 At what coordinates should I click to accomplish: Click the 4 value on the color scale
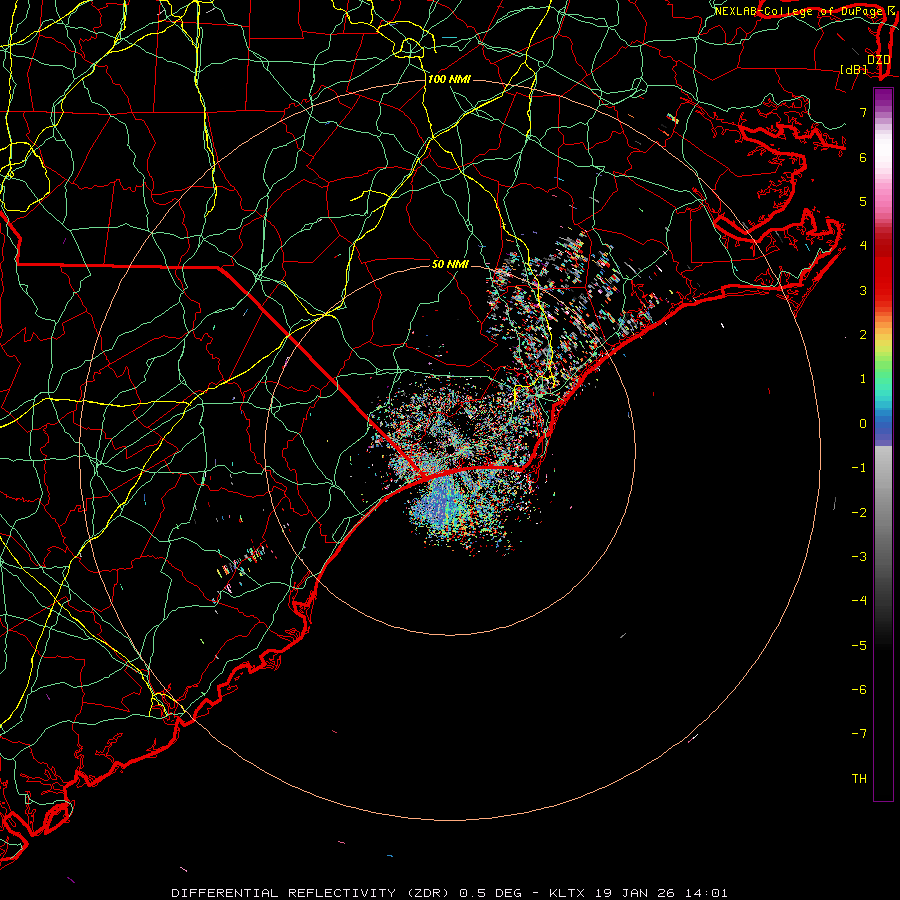coord(863,246)
